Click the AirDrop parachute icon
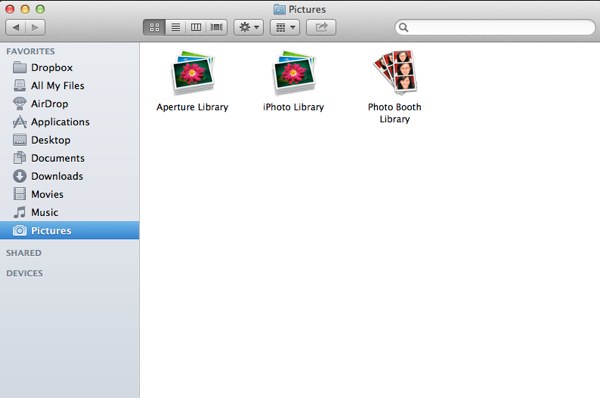This screenshot has width=600, height=398. click(x=20, y=103)
